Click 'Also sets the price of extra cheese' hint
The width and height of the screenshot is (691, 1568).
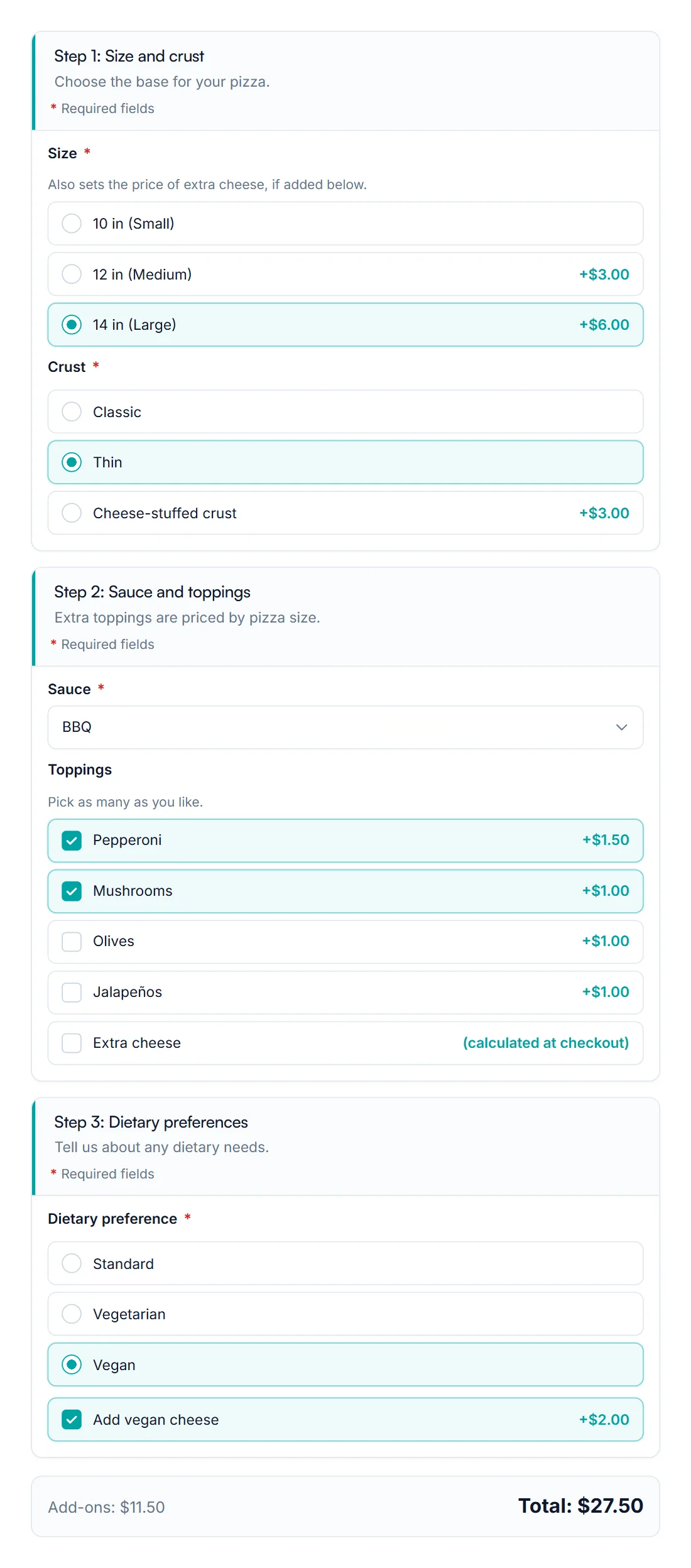[207, 185]
